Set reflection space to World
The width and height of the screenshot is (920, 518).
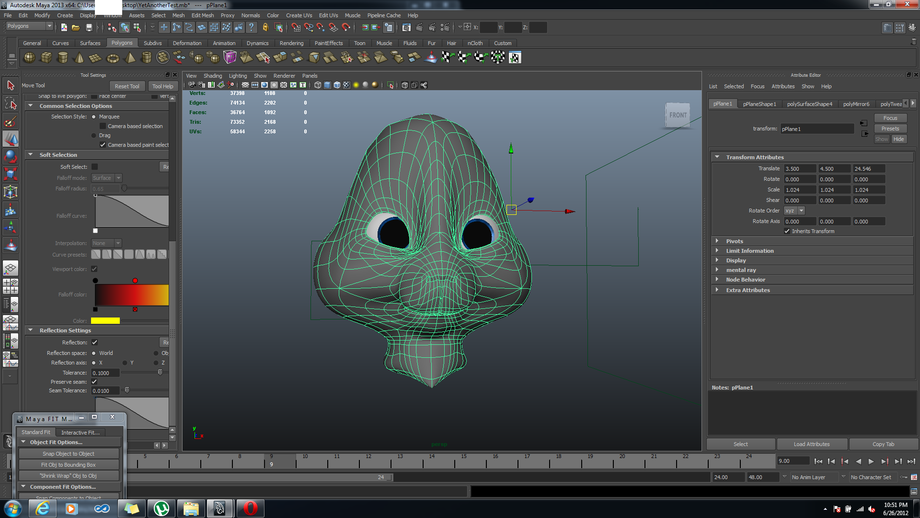pos(94,353)
